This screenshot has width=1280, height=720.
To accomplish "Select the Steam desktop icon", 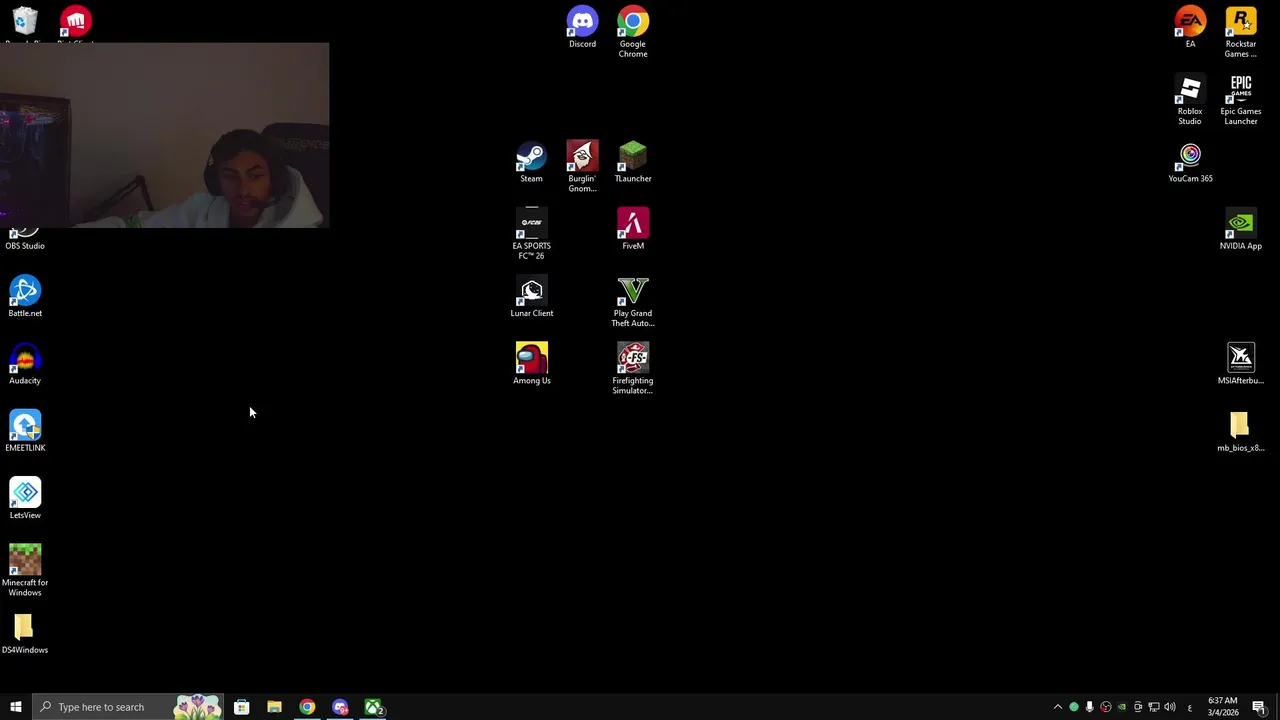I will point(531,162).
